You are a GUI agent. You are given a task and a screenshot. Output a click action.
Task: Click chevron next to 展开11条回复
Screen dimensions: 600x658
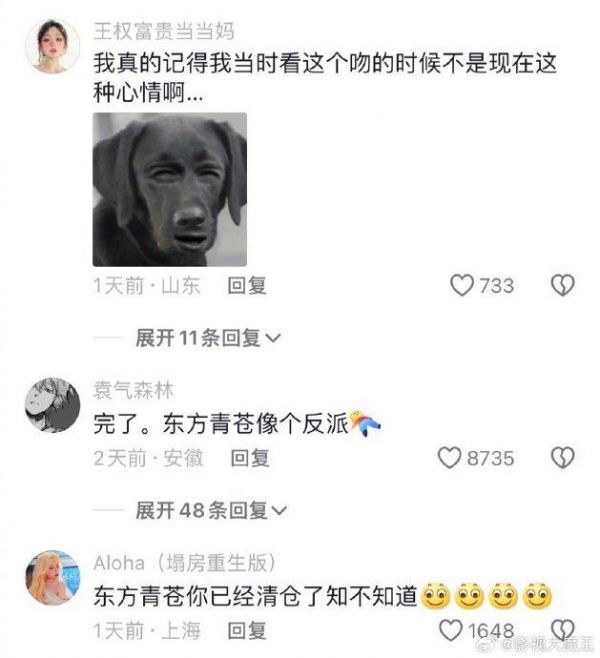pyautogui.click(x=273, y=339)
